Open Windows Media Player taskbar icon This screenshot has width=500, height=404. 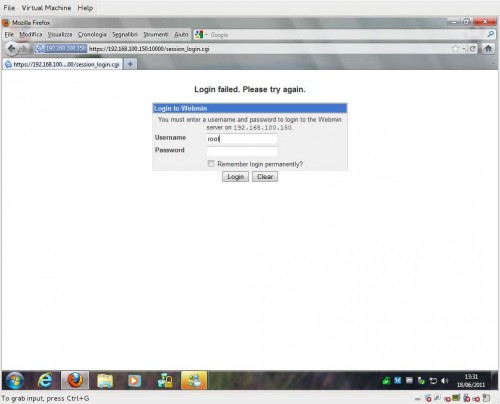[134, 380]
